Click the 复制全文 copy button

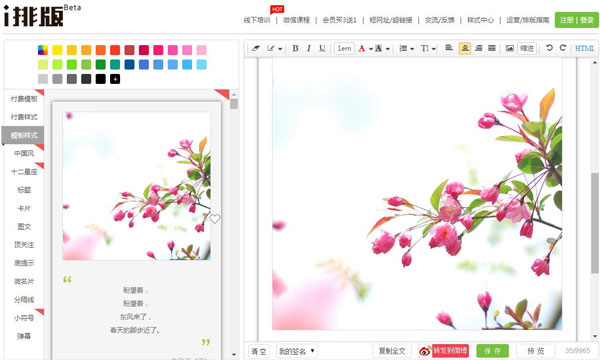pyautogui.click(x=392, y=350)
